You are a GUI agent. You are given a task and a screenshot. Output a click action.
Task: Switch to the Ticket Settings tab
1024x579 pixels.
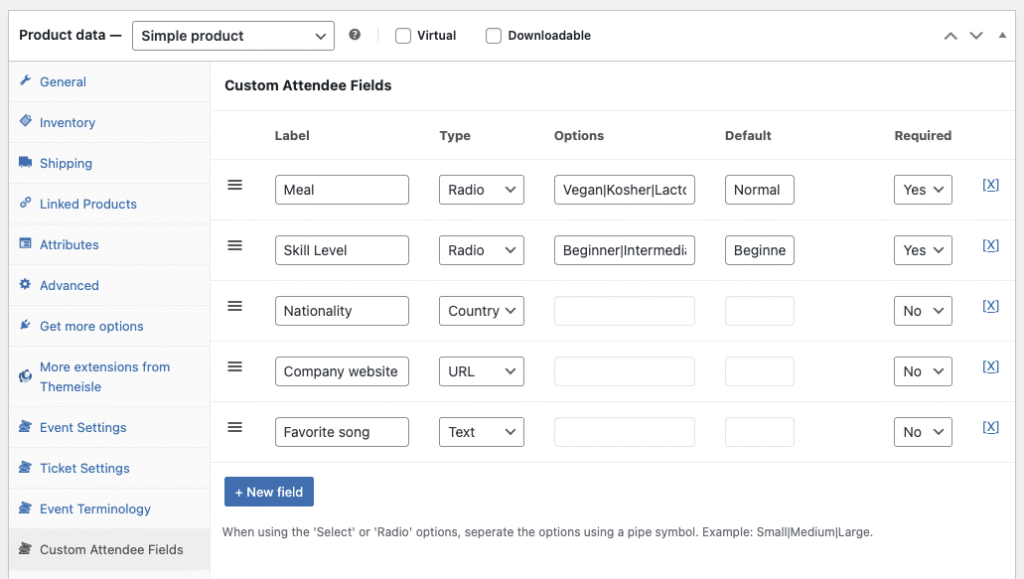84,468
